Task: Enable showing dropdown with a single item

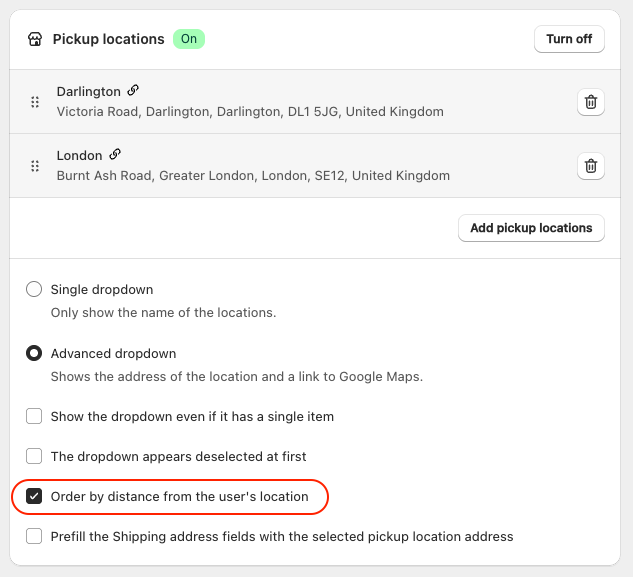Action: tap(34, 416)
